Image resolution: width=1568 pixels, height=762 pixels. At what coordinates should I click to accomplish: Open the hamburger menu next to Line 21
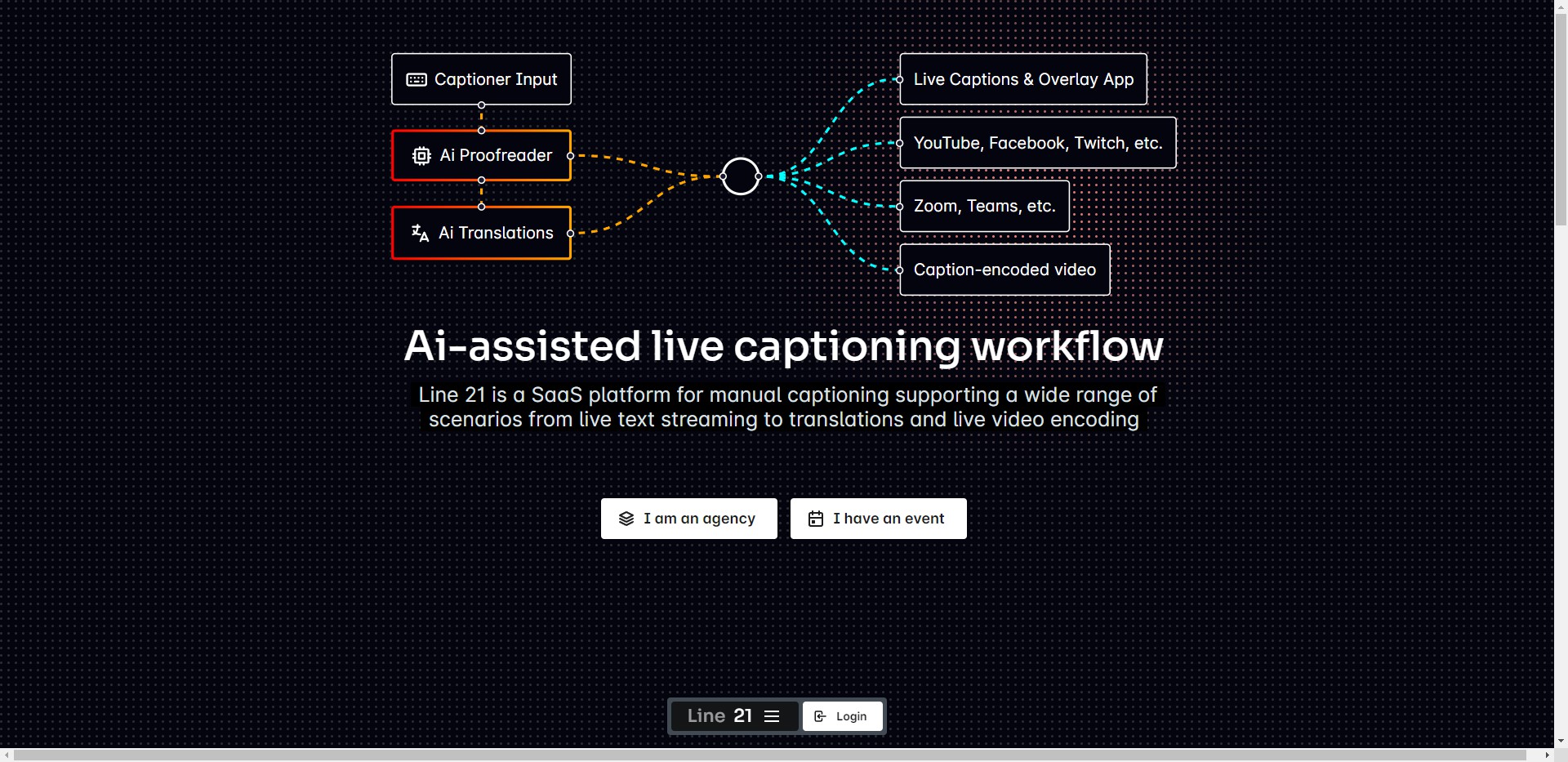point(772,716)
